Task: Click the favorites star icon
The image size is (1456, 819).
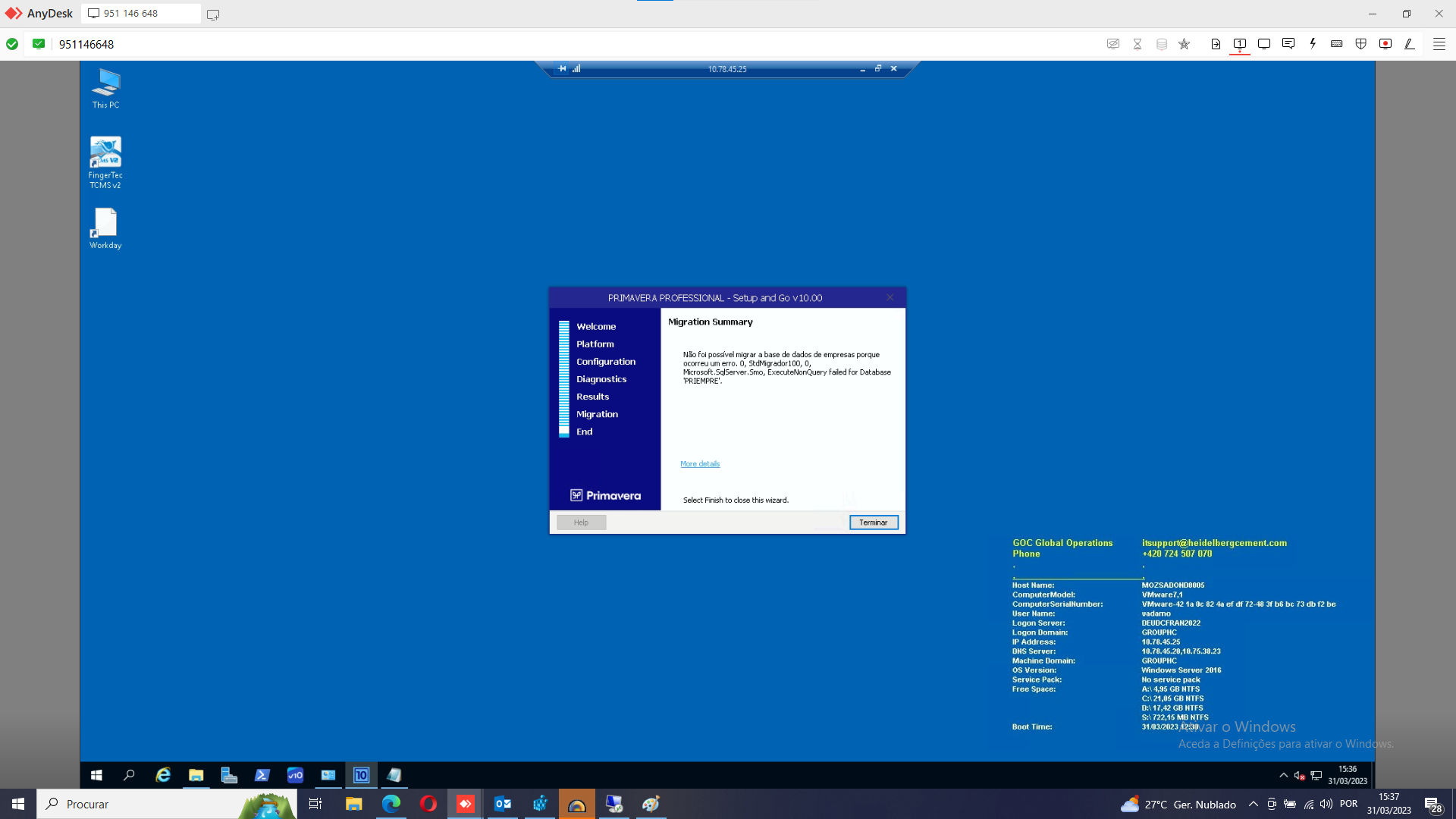Action: pos(1185,44)
